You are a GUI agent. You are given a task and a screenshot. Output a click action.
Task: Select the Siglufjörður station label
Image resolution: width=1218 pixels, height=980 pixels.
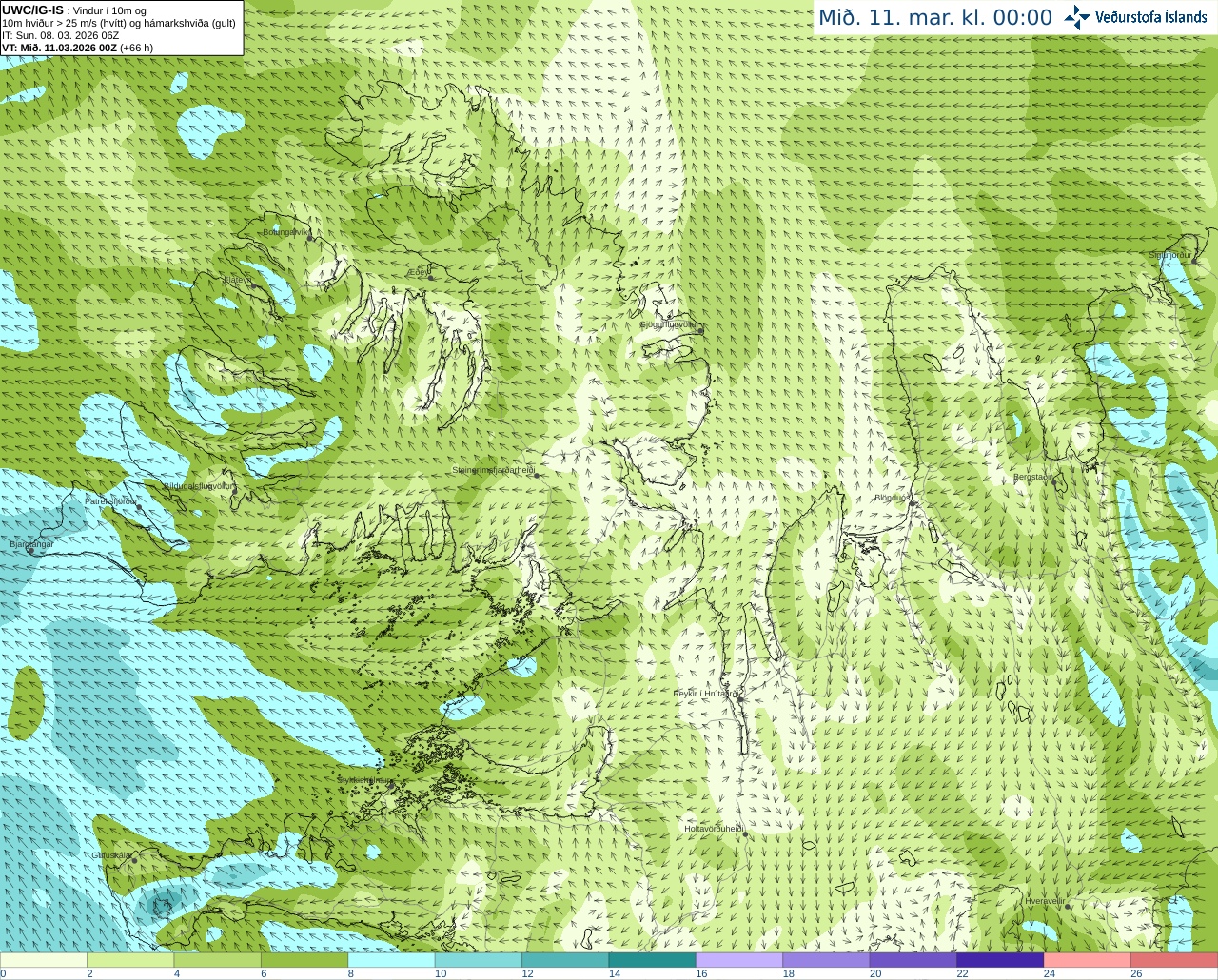pyautogui.click(x=1170, y=255)
